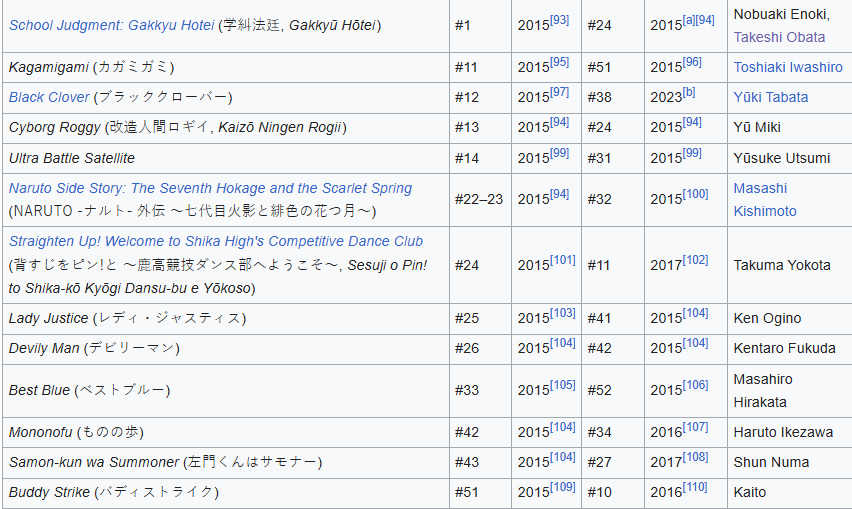Open citation [107] in Mononofu row
Screen dimensions: 852x509
695,427
